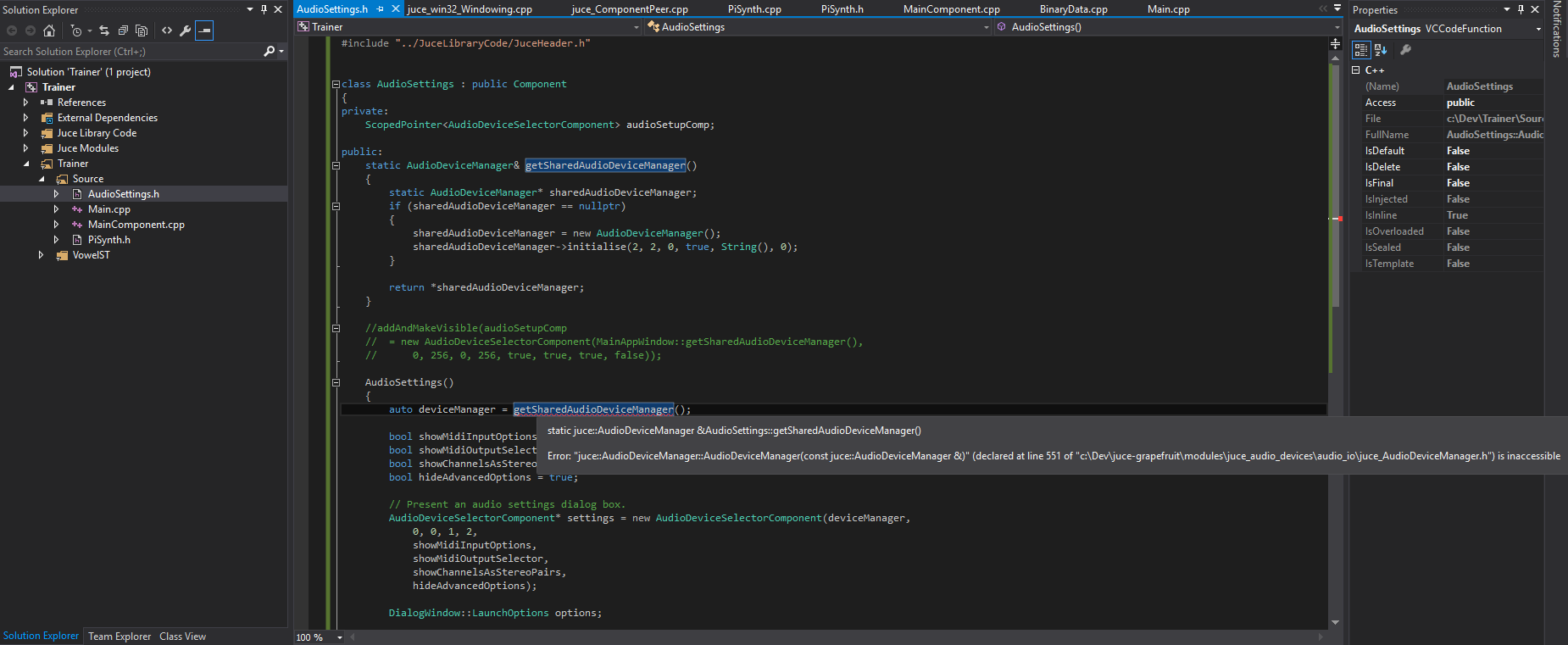The image size is (1568, 645).
Task: Open MainComponent.cpp editor tab
Action: pyautogui.click(x=951, y=9)
